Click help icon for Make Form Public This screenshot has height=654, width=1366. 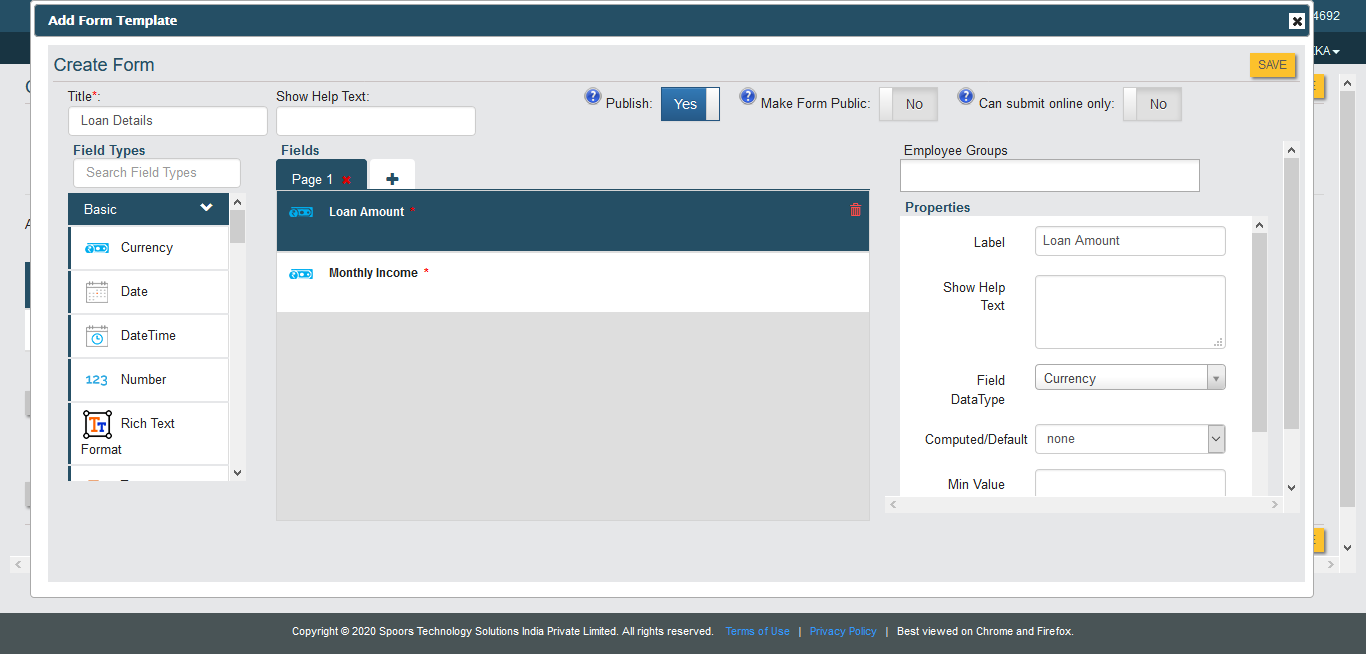(748, 97)
